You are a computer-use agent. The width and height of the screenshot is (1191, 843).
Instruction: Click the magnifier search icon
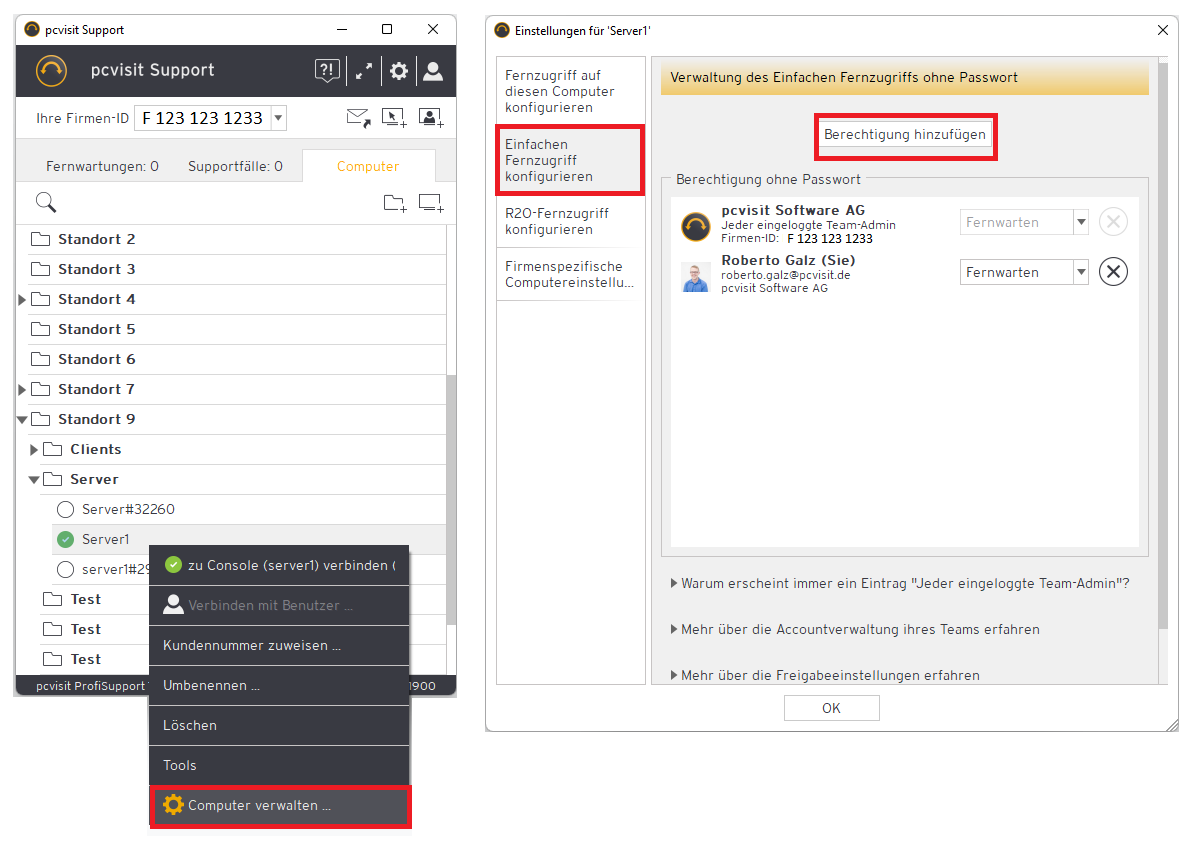pyautogui.click(x=46, y=203)
